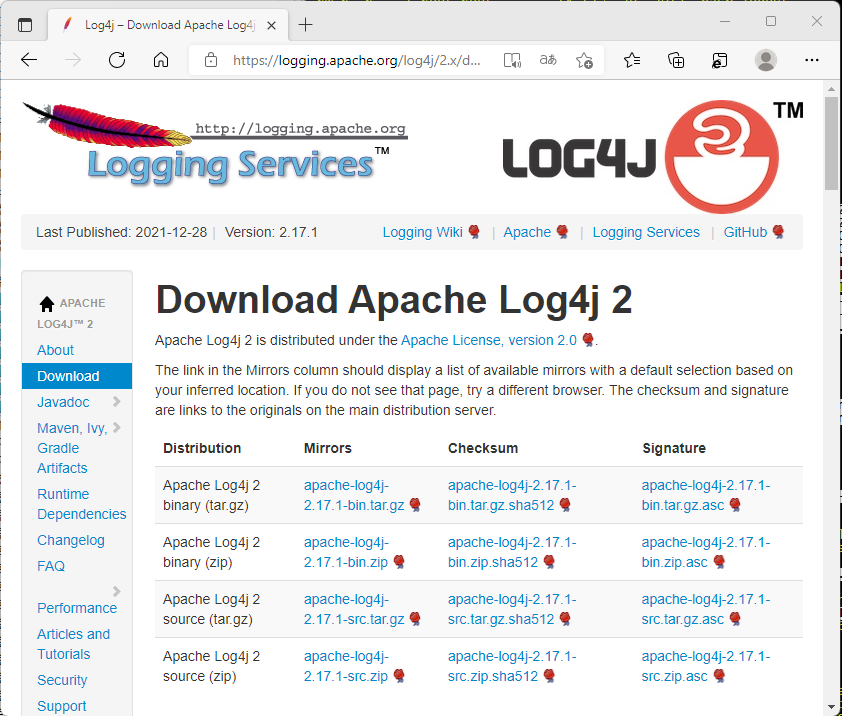The width and height of the screenshot is (842, 716).
Task: Open a new tab with the plus button
Action: click(x=305, y=25)
